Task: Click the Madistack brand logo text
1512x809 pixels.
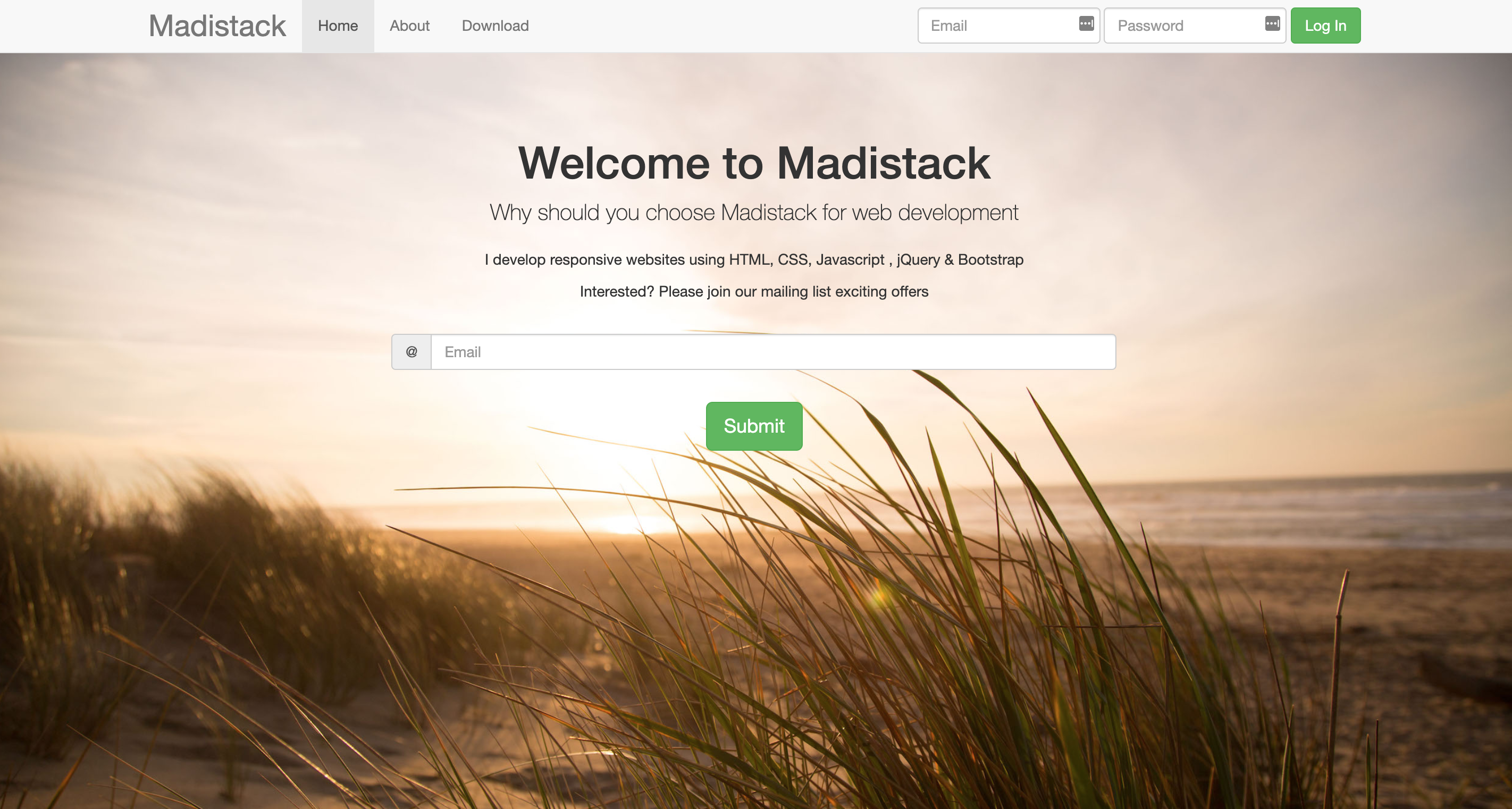Action: [217, 25]
